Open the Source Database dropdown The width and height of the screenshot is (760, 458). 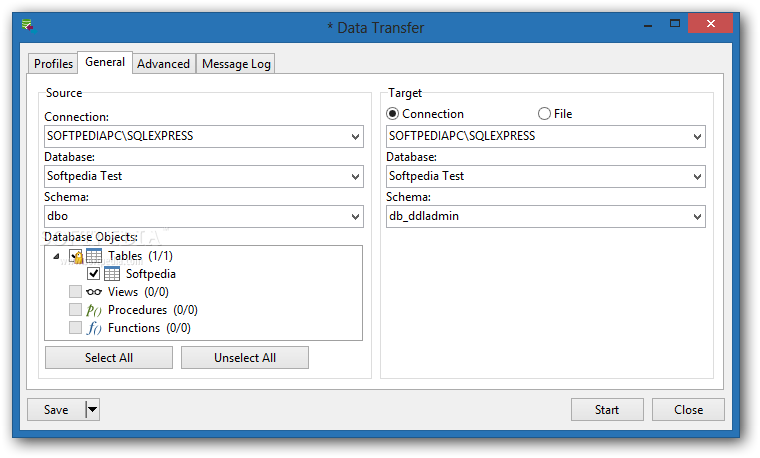pos(355,177)
